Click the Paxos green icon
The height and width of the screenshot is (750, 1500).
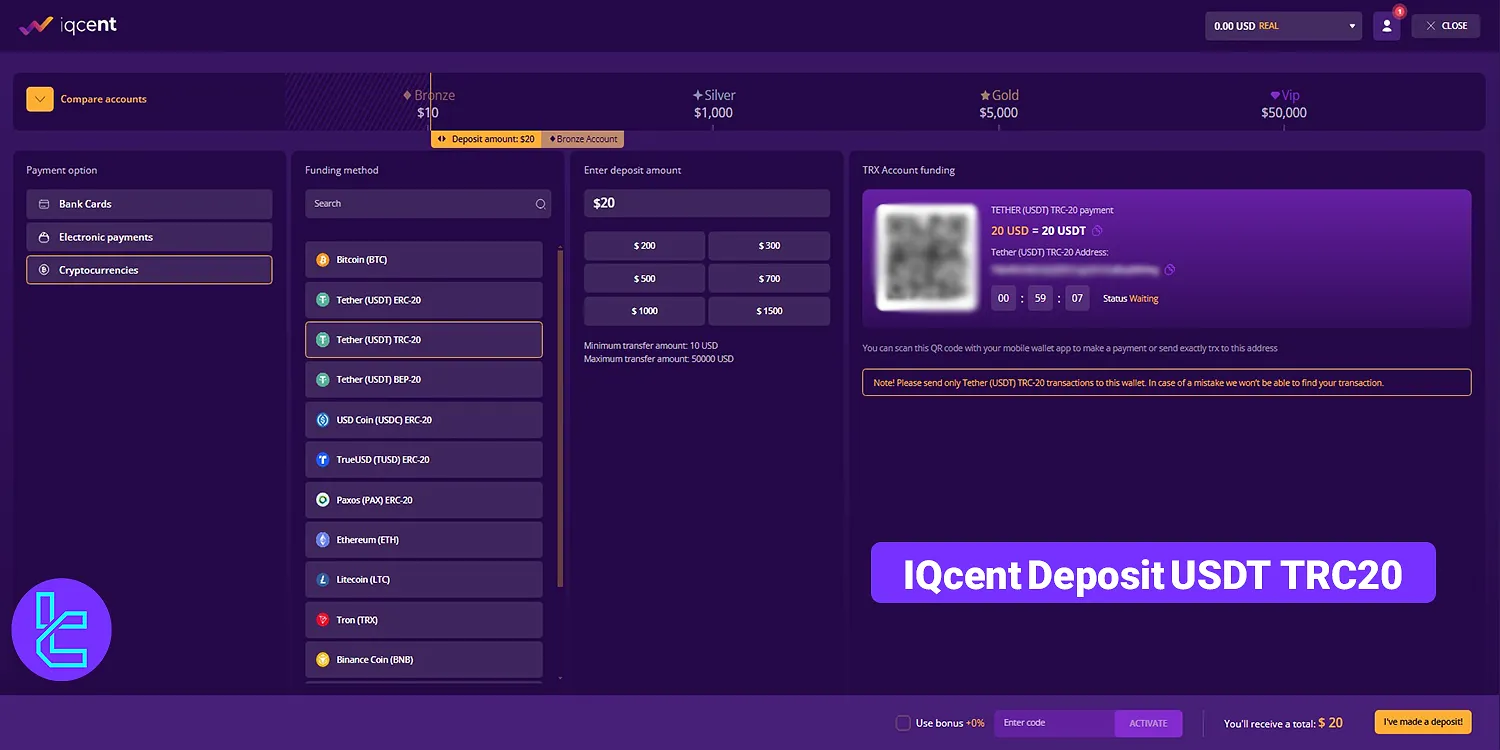pos(323,500)
